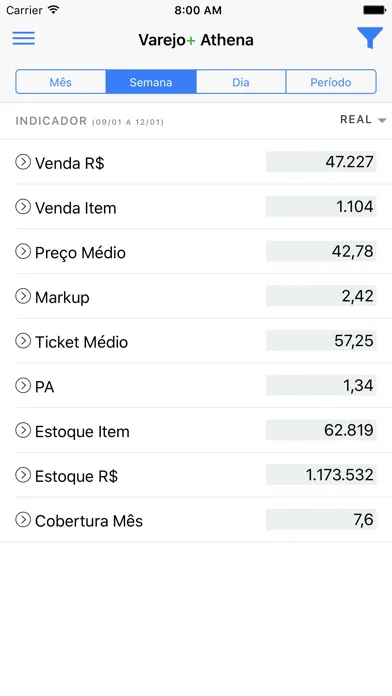This screenshot has height=696, width=392.
Task: Expand the Cobertura Mês indicator
Action: coord(23,520)
